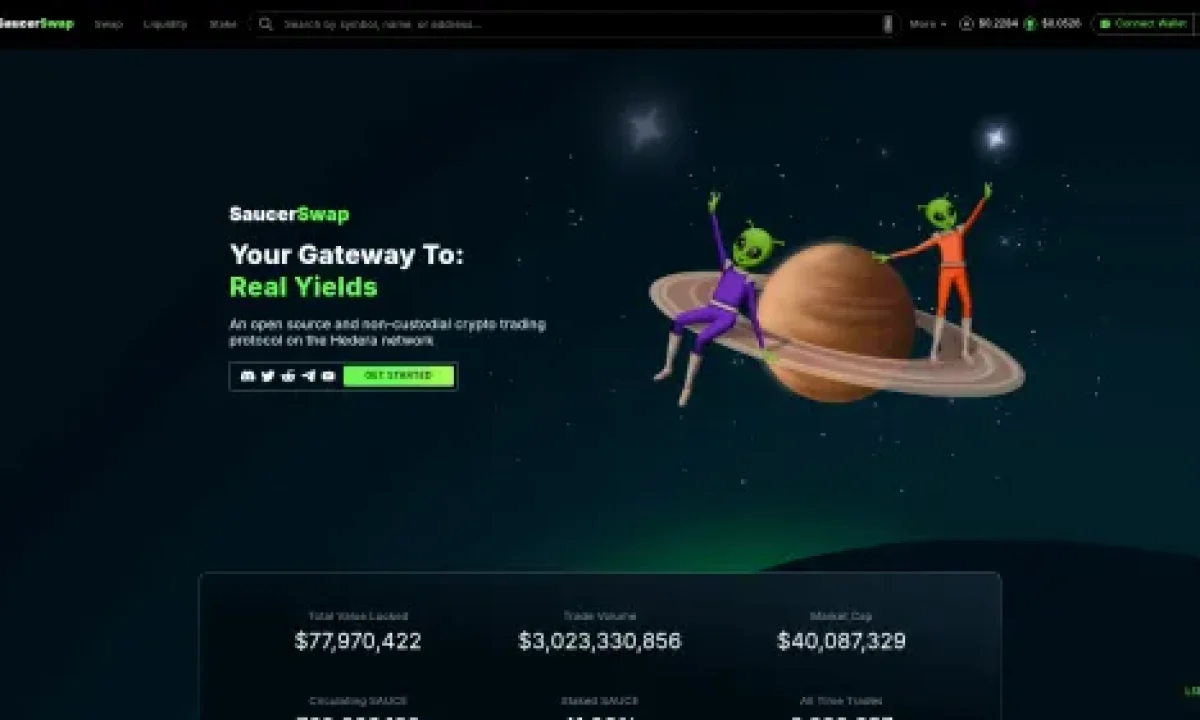Click the Market Cap statistic

click(x=842, y=642)
